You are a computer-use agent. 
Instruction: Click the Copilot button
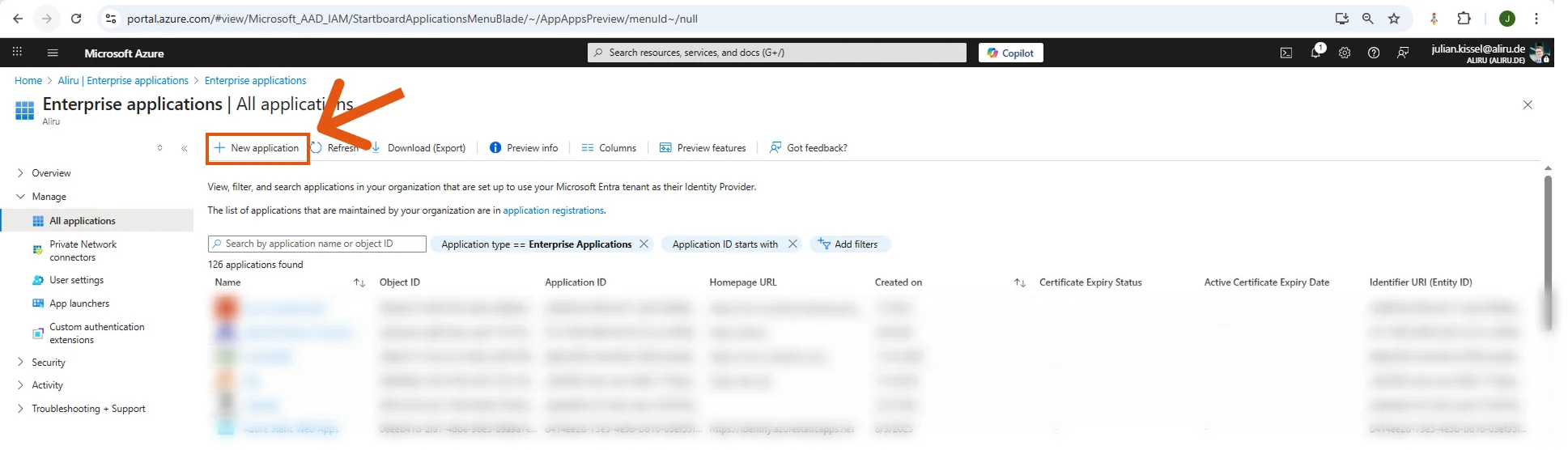(1010, 53)
